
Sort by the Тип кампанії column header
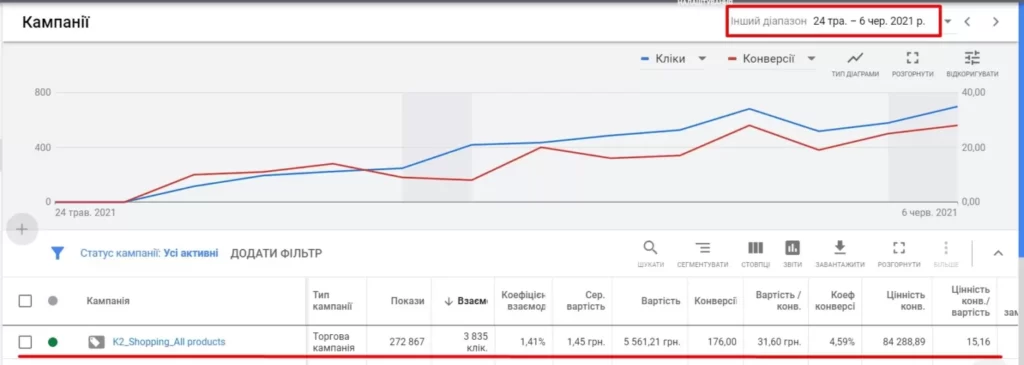click(333, 301)
